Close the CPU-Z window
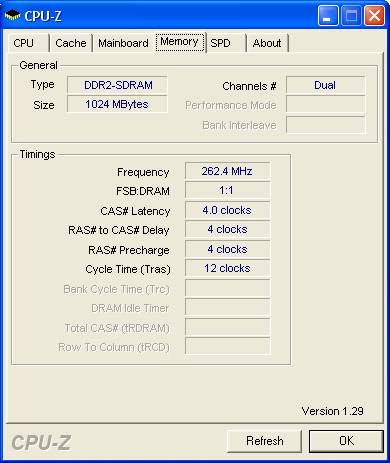Screen dimensions: 390x463 click(x=374, y=15)
